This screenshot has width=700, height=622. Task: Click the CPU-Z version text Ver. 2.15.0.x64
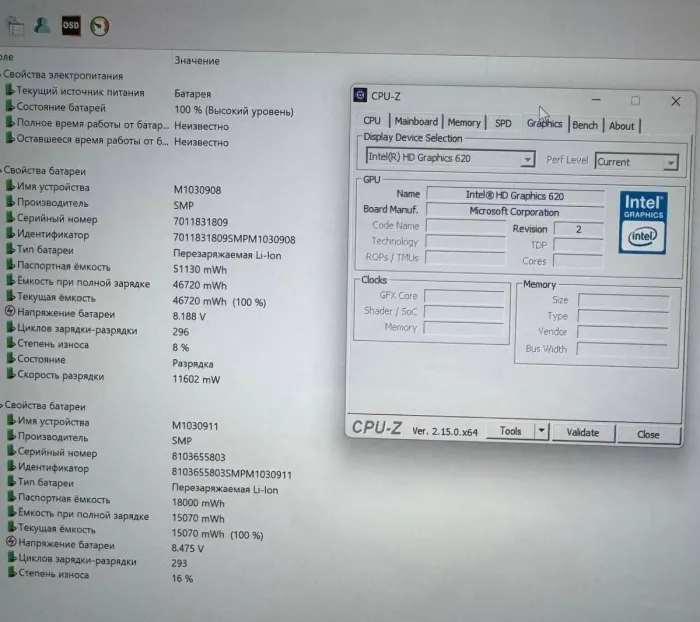pos(445,431)
